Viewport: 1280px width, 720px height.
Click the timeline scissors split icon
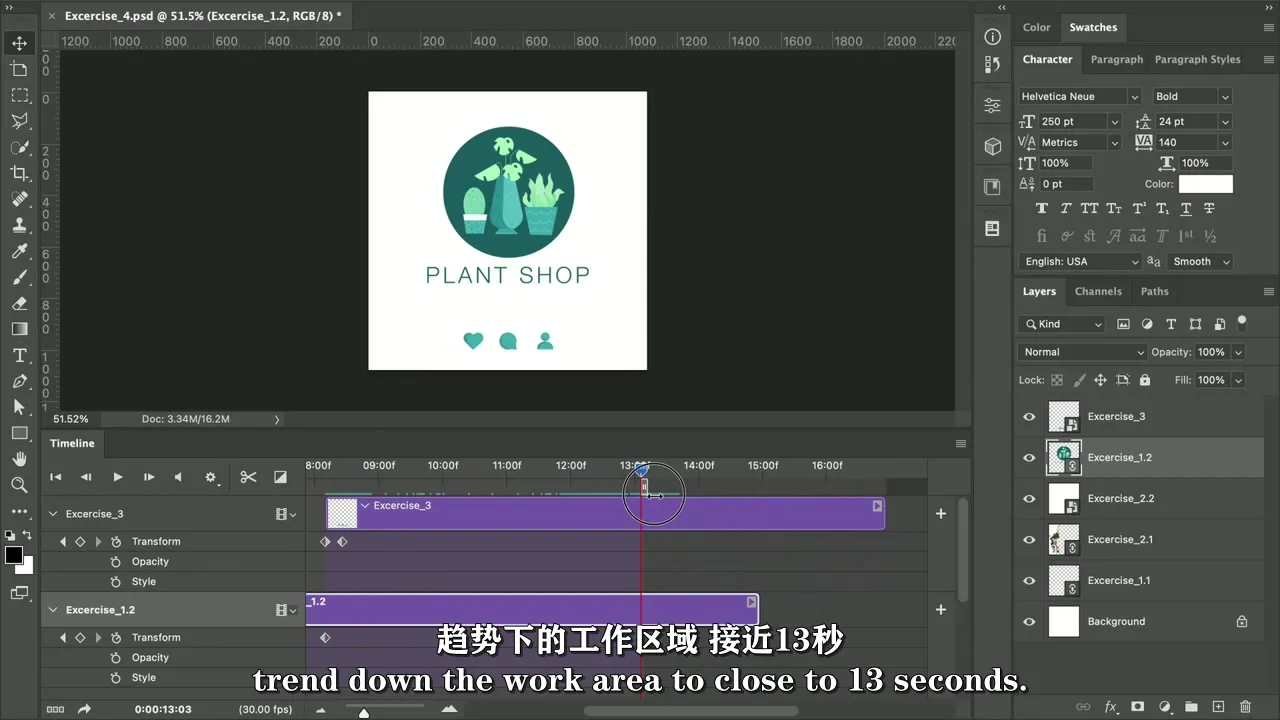click(248, 478)
